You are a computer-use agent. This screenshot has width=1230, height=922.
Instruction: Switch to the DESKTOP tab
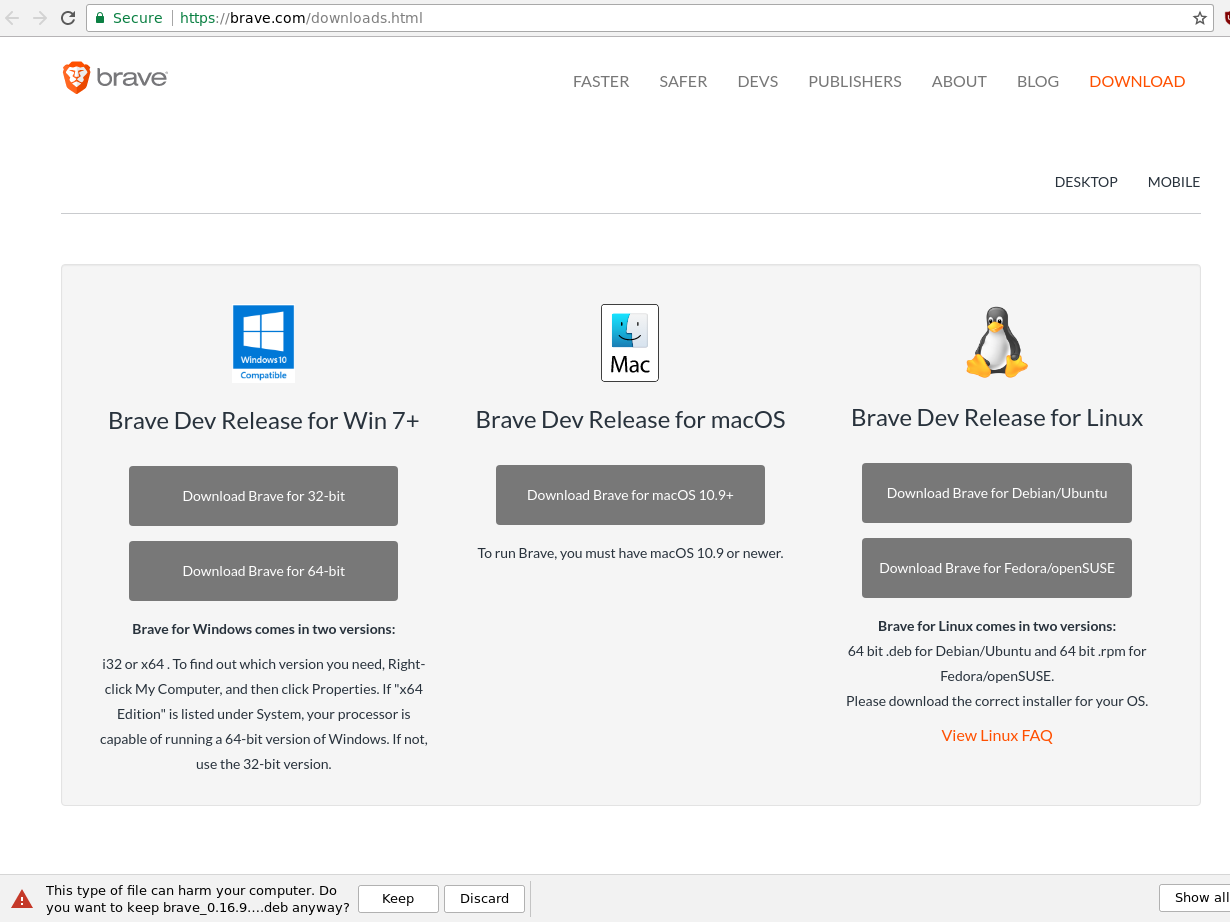coord(1086,182)
